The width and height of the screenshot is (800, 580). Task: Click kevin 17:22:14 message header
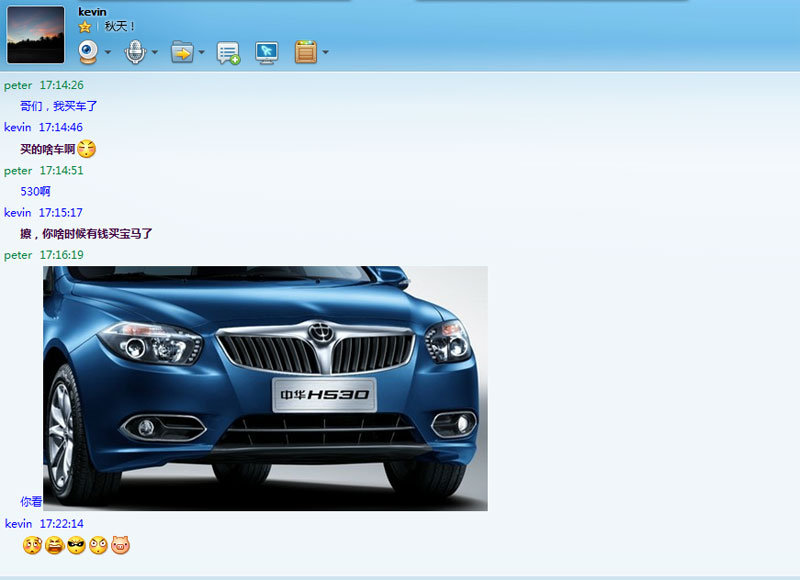pos(44,523)
